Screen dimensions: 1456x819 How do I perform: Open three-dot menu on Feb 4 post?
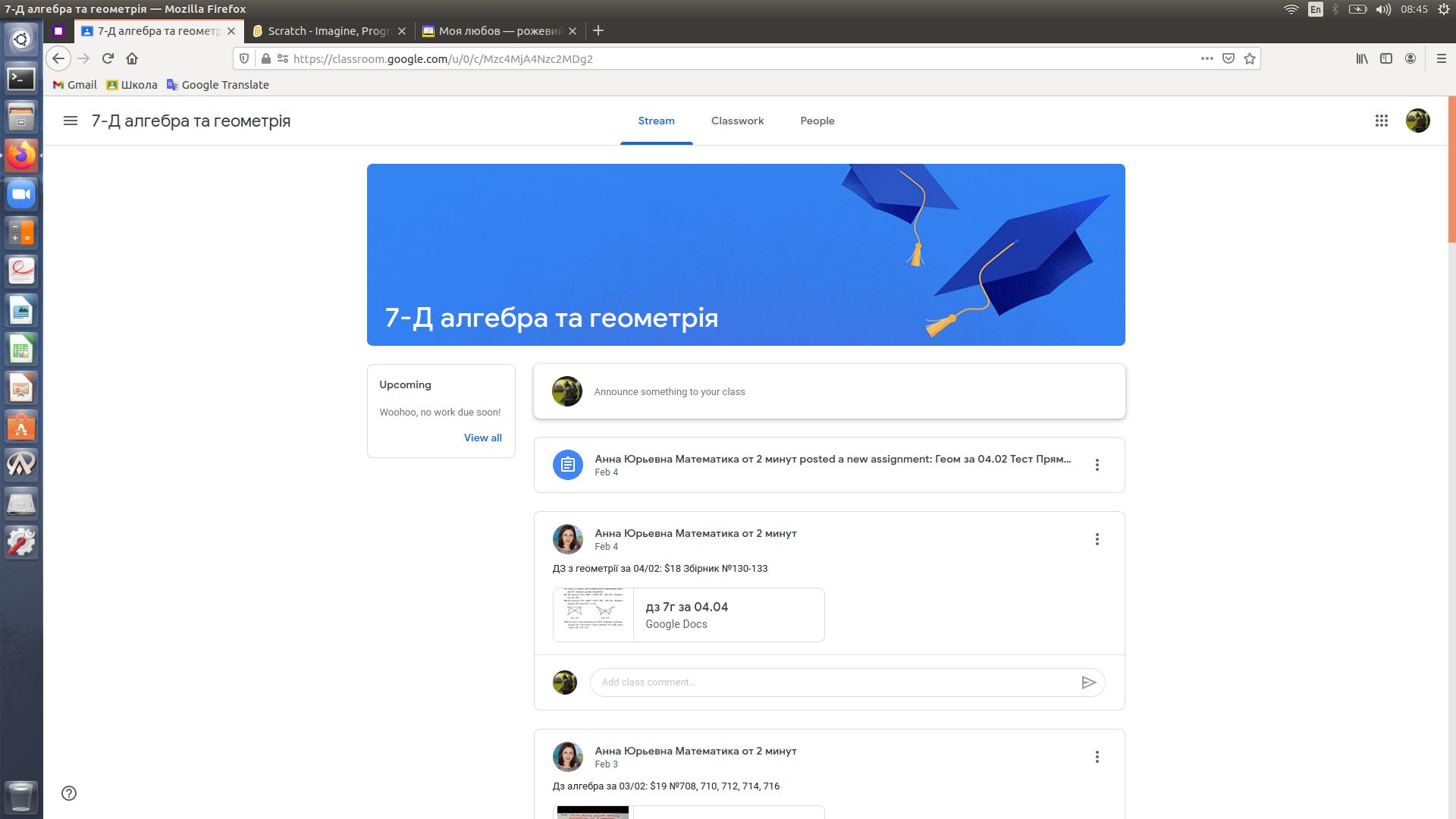[1097, 539]
